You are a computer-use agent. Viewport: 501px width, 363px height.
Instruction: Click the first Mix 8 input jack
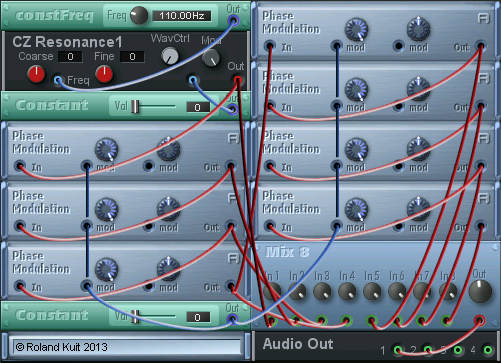(x=272, y=321)
